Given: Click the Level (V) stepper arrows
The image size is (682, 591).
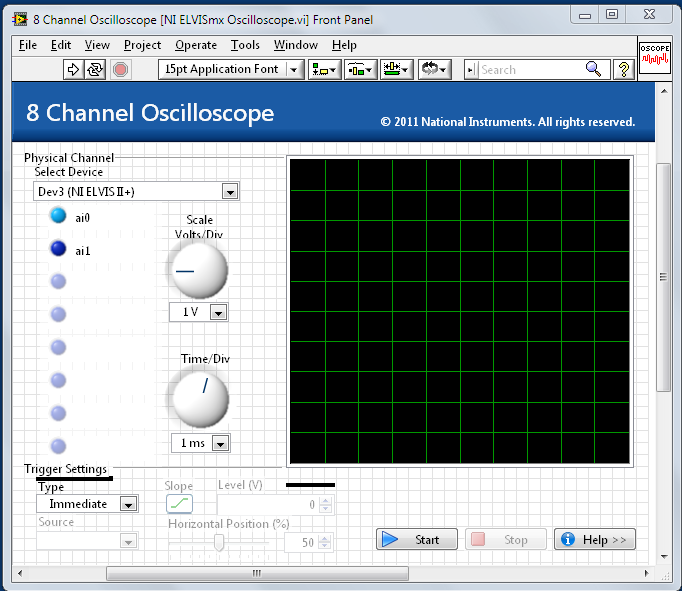Looking at the screenshot, I should tap(325, 504).
